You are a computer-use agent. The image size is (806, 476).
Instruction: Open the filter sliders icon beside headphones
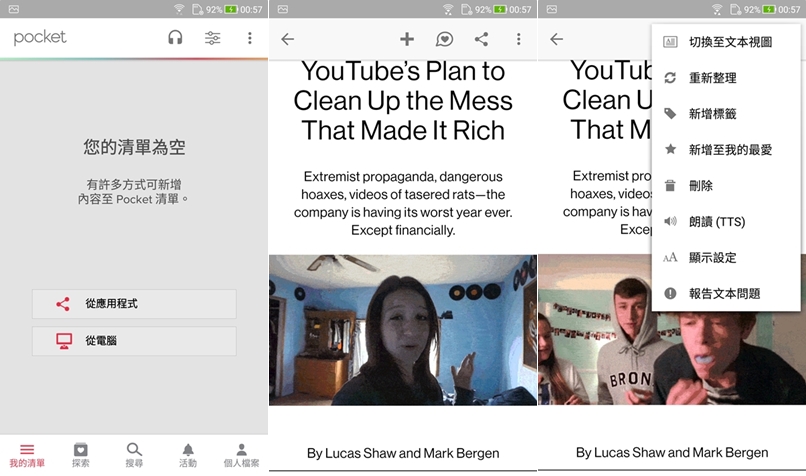click(x=212, y=38)
